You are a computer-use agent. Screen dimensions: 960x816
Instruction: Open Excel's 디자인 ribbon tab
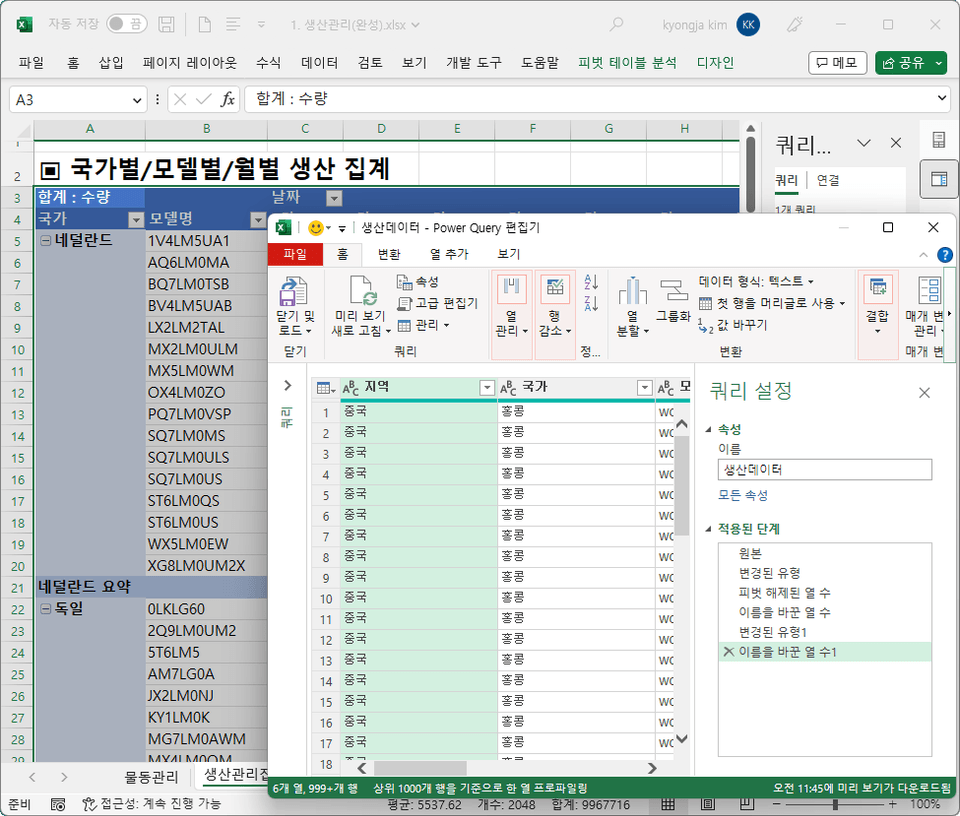(x=715, y=62)
